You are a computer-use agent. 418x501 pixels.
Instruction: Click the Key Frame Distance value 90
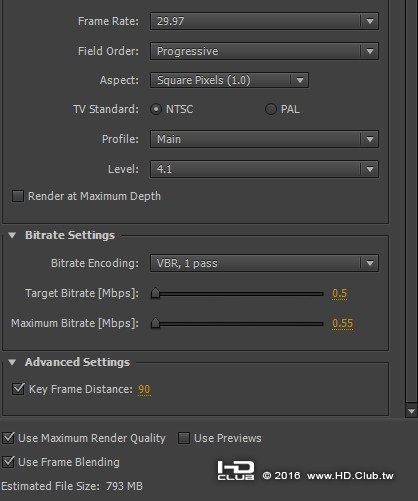click(x=144, y=389)
